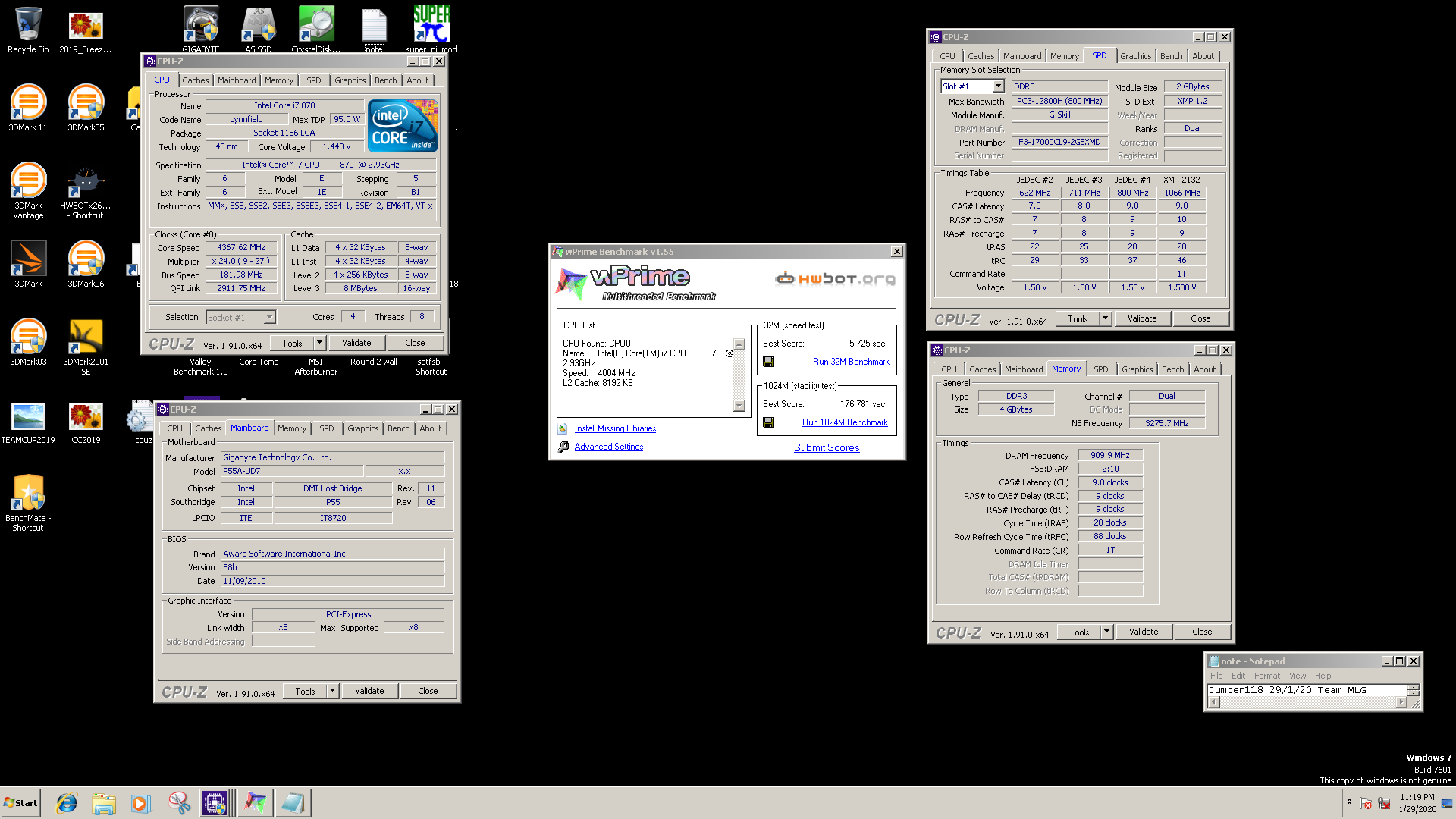Click Tools button in CPU-Z Memory window
This screenshot has height=819, width=1456.
(1079, 632)
